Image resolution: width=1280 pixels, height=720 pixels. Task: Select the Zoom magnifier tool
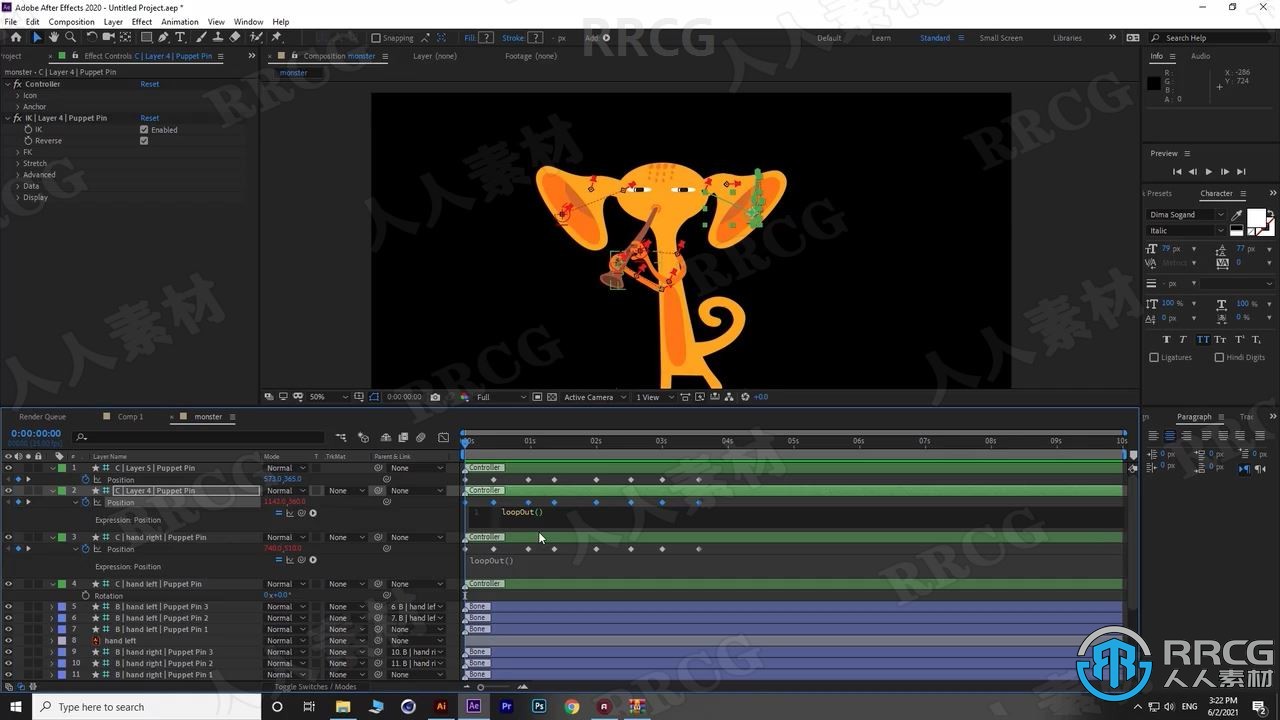[70, 37]
